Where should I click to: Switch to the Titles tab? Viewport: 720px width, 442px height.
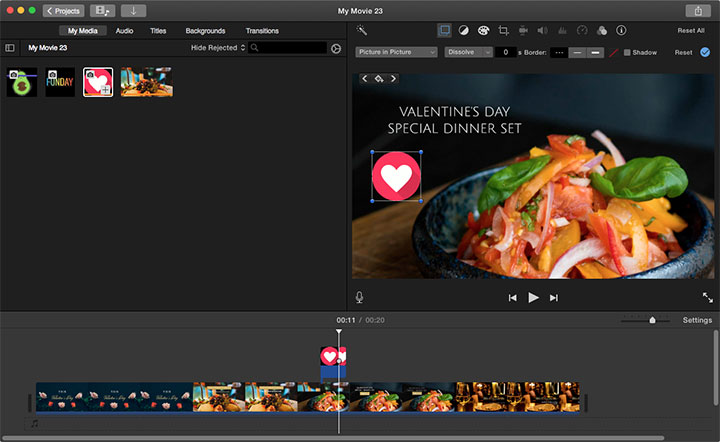[x=158, y=31]
